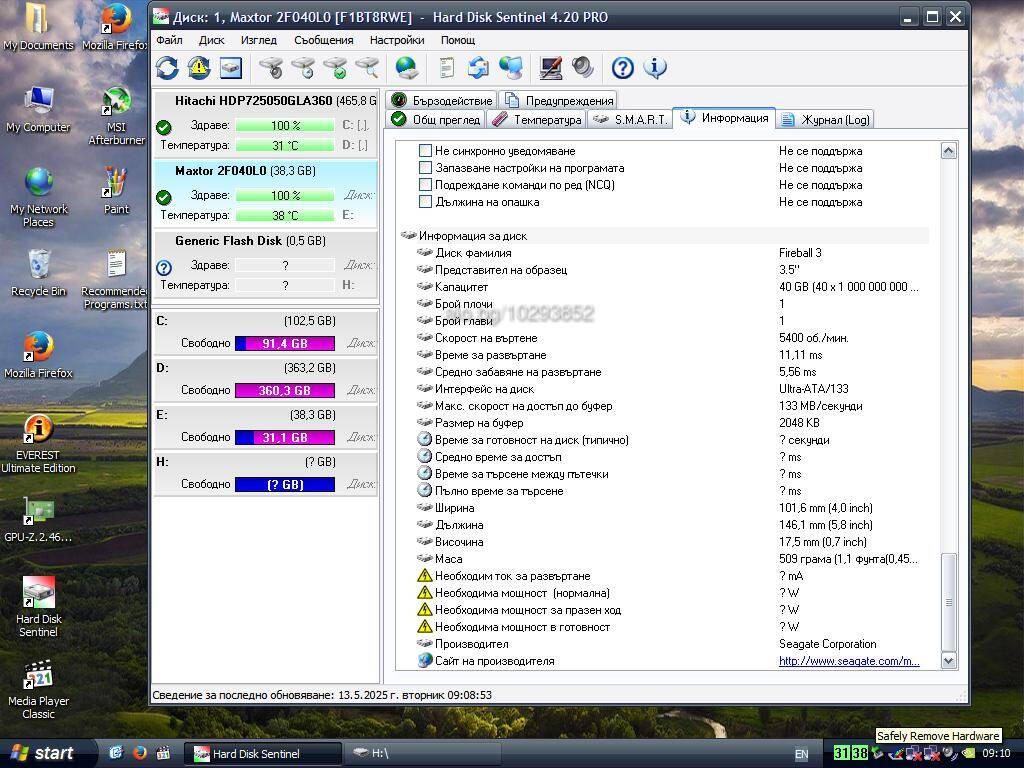Open the seagate.com manufacturer website link
Screen dimensions: 1024x768
849,661
